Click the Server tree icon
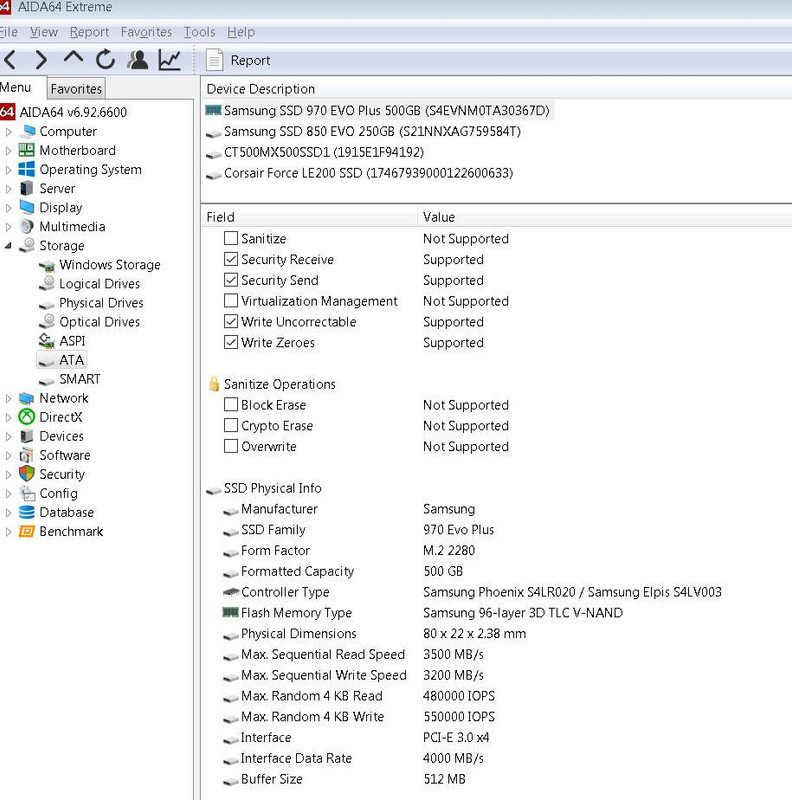Image resolution: width=792 pixels, height=800 pixels. pyautogui.click(x=27, y=188)
